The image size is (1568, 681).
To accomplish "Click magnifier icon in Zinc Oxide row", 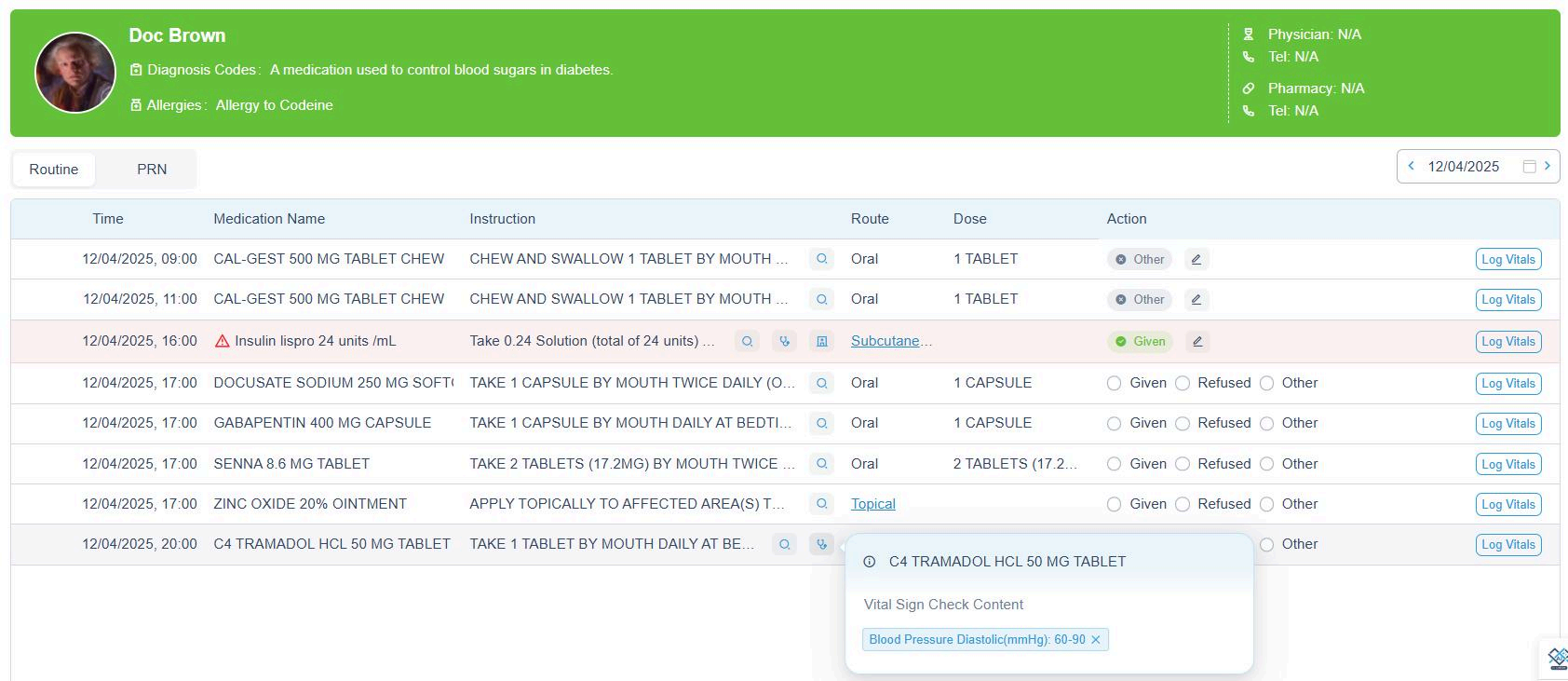I will point(821,504).
